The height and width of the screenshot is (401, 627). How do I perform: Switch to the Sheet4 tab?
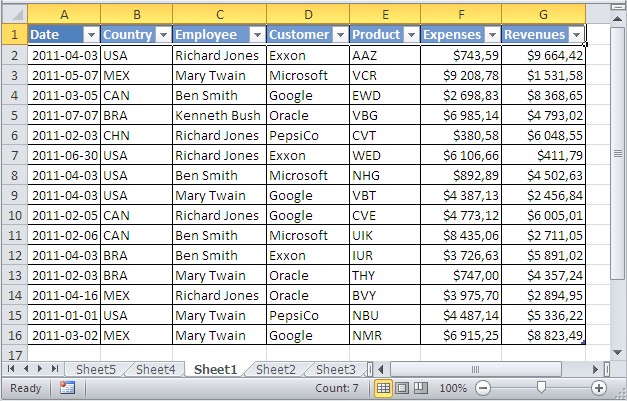156,369
